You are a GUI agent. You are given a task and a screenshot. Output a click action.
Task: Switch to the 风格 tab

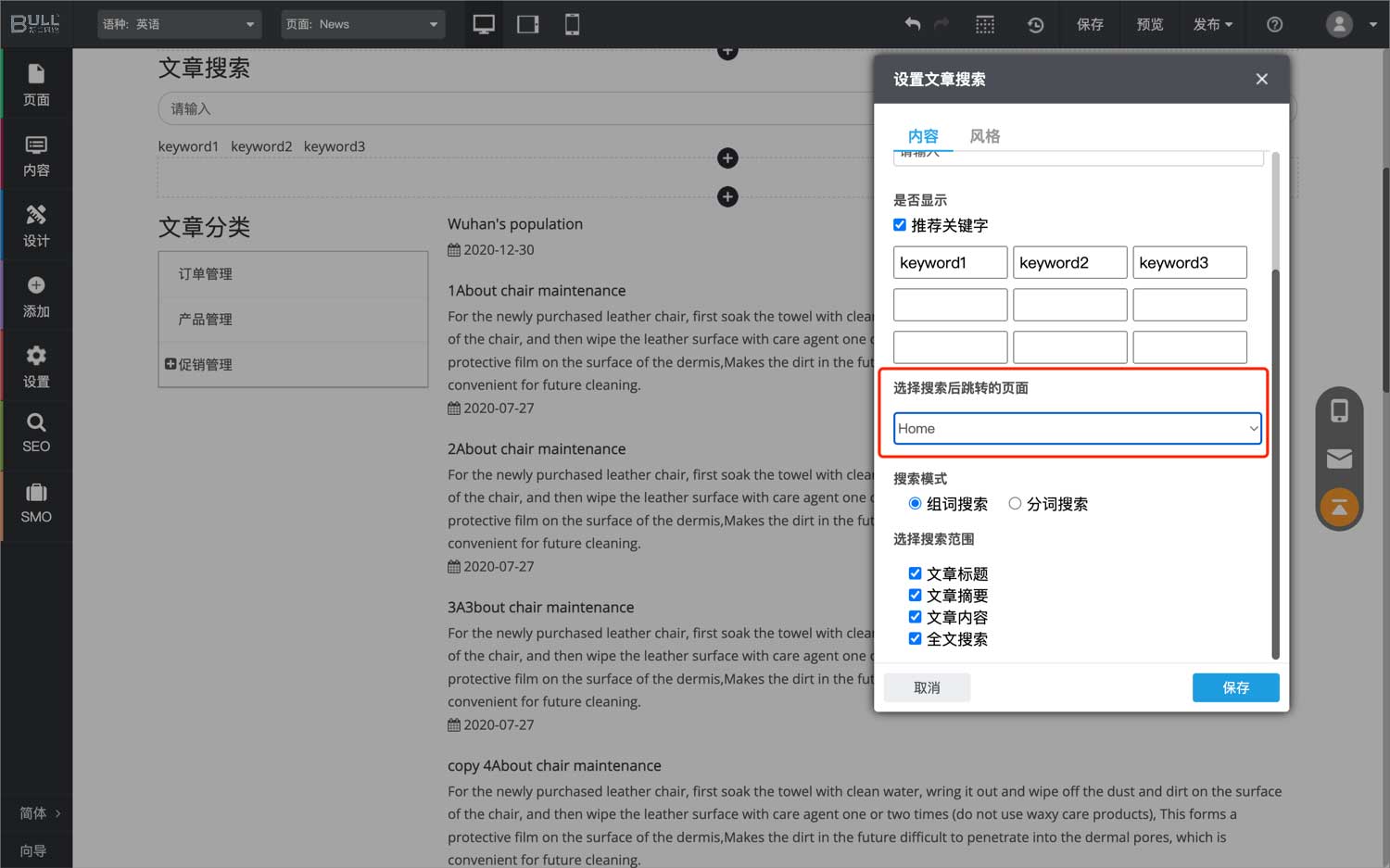[x=984, y=136]
